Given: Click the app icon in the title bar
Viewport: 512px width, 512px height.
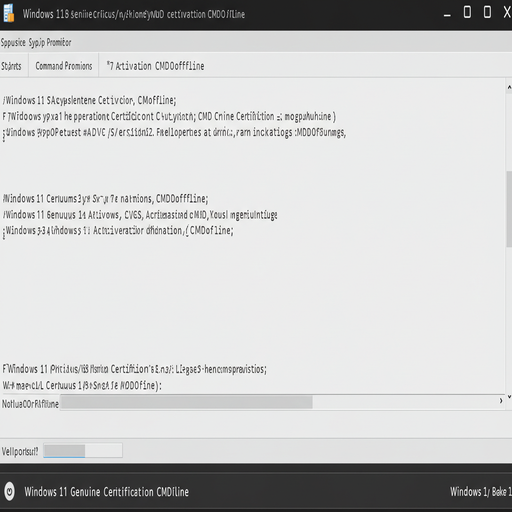Looking at the screenshot, I should pyautogui.click(x=8, y=13).
